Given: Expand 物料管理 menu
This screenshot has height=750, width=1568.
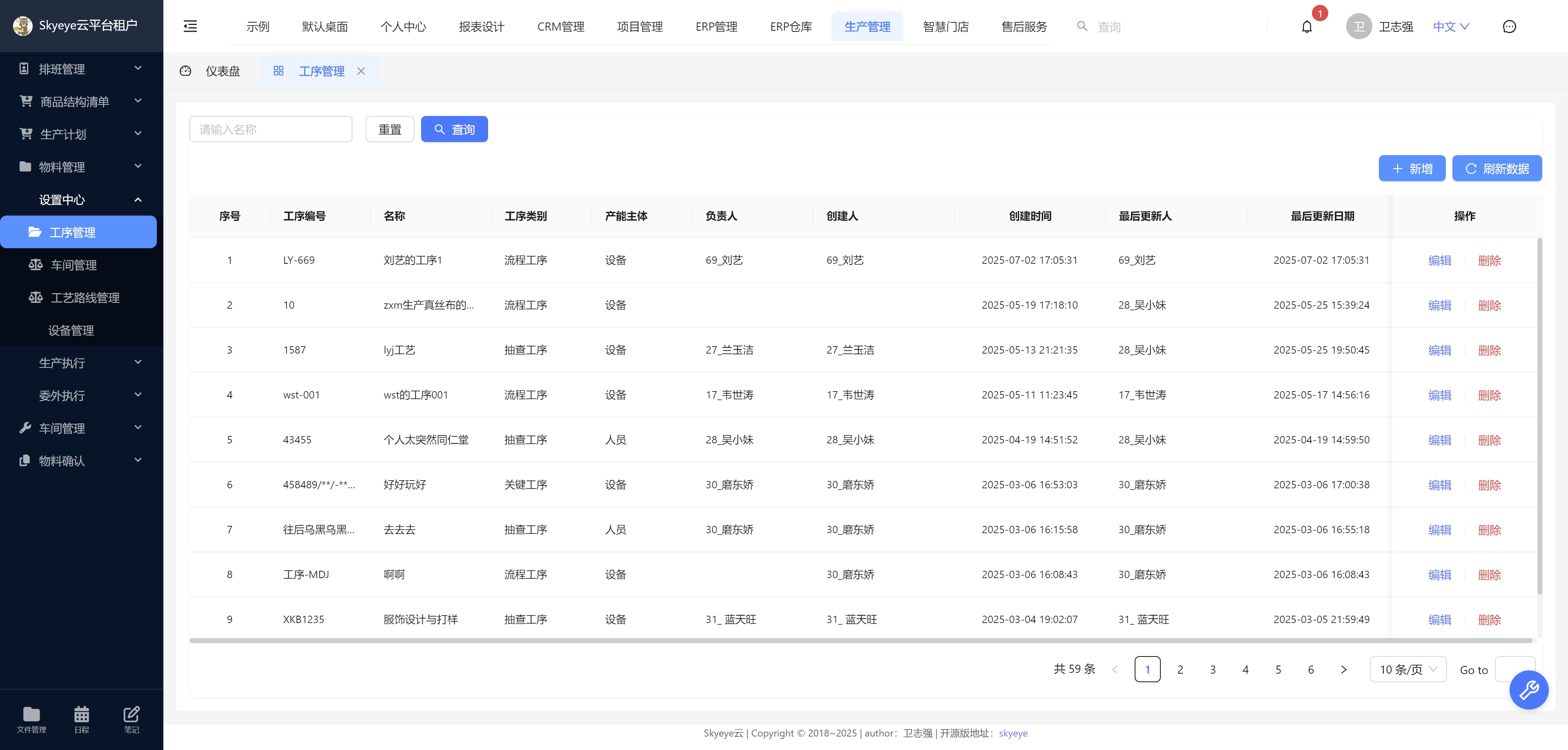Looking at the screenshot, I should 82,167.
